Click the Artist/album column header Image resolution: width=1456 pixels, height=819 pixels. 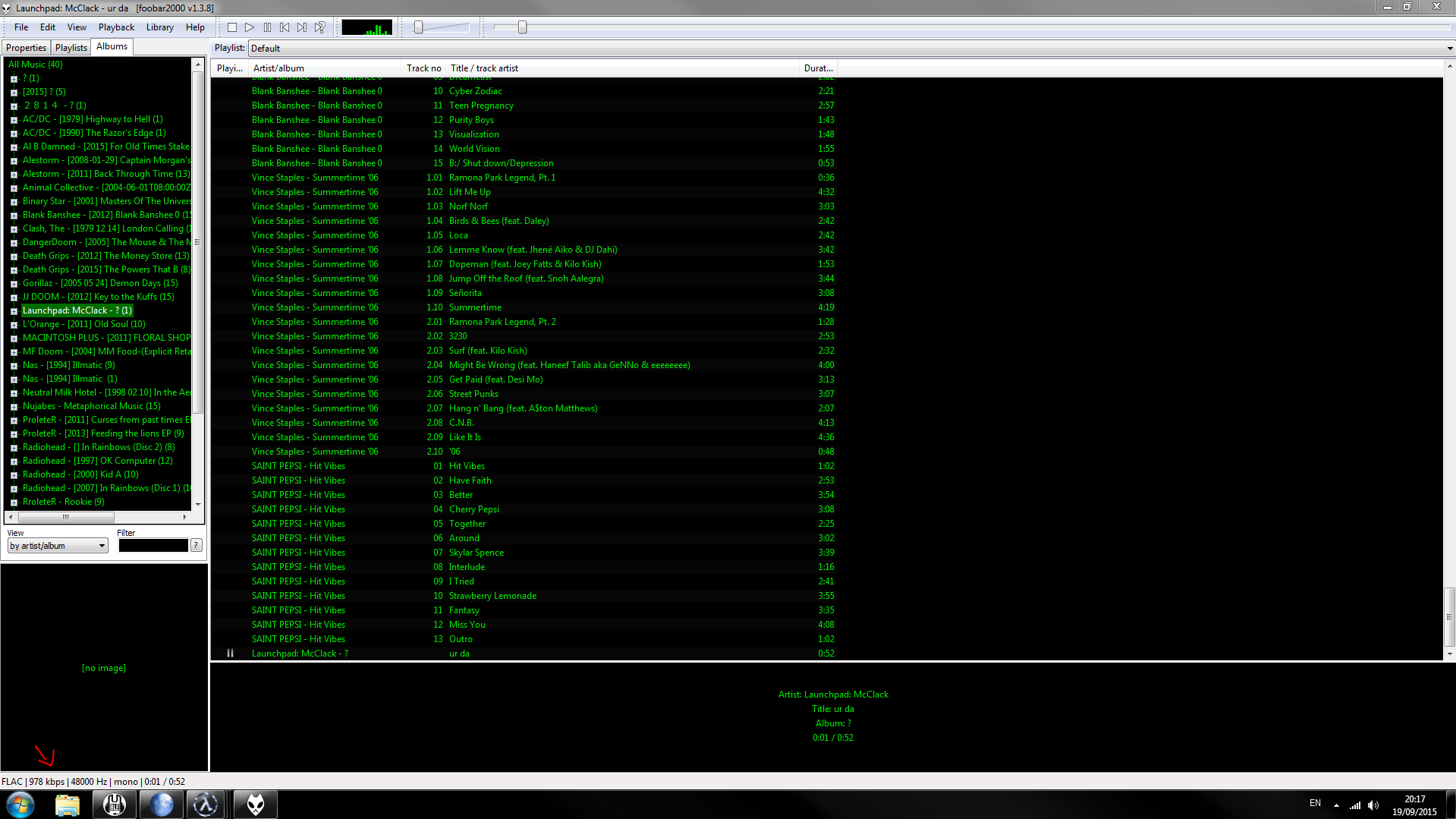[324, 68]
